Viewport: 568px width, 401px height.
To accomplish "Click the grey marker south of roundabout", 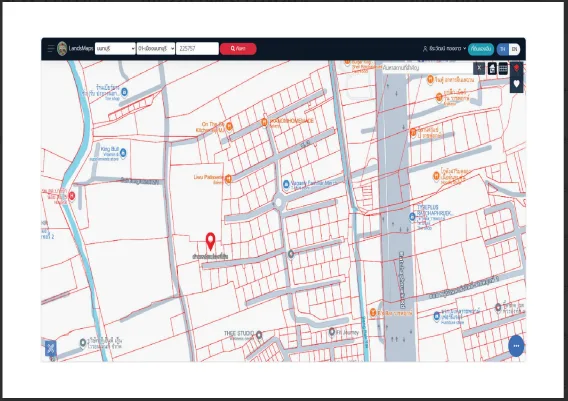I will click(x=291, y=254).
